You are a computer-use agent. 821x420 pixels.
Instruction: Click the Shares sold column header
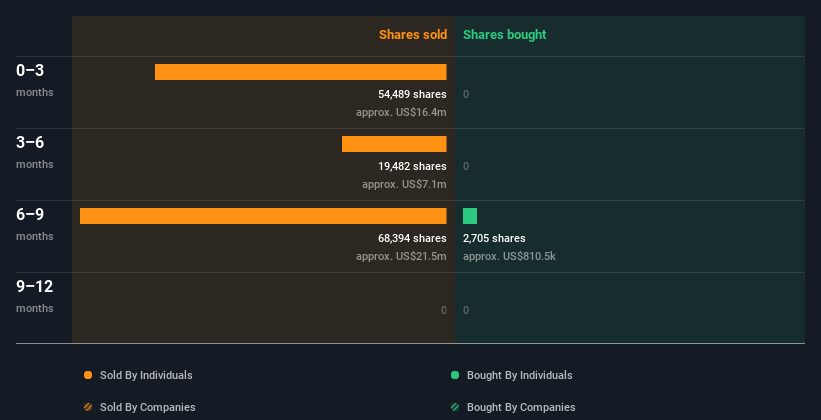click(x=413, y=35)
